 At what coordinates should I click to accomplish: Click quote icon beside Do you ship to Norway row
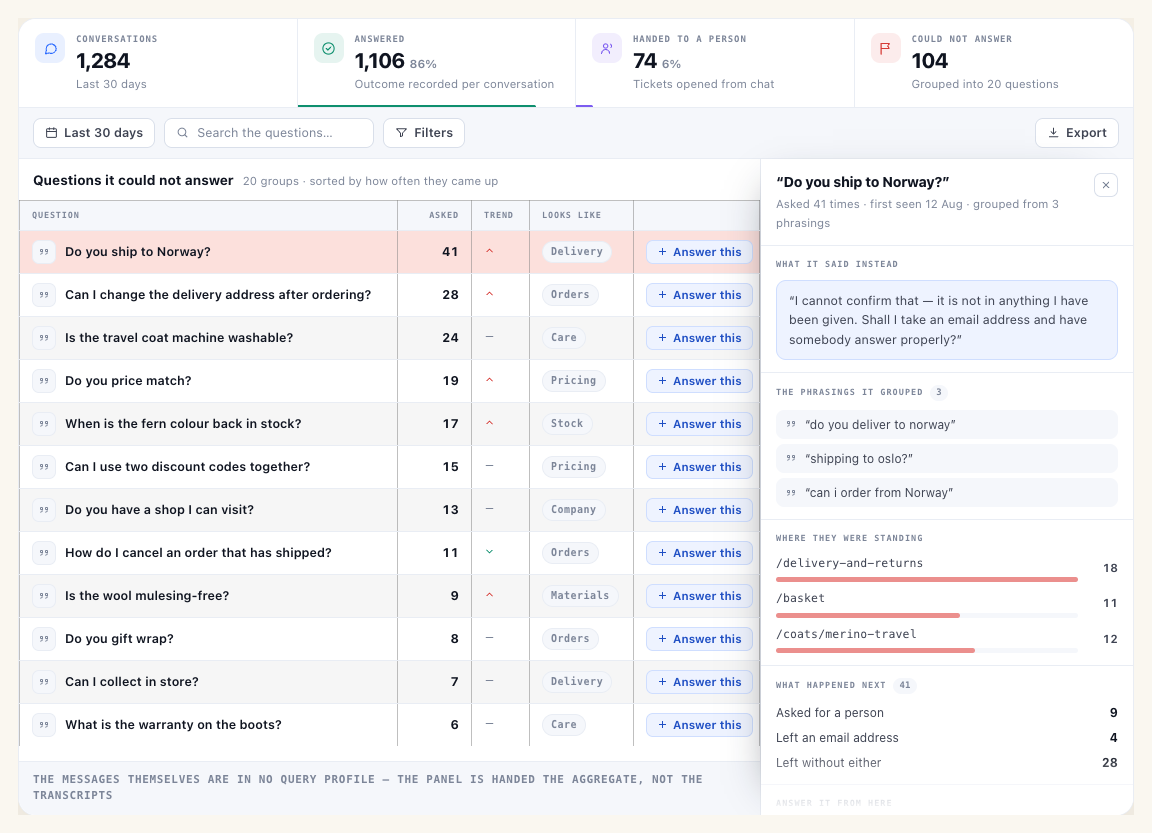tap(44, 252)
